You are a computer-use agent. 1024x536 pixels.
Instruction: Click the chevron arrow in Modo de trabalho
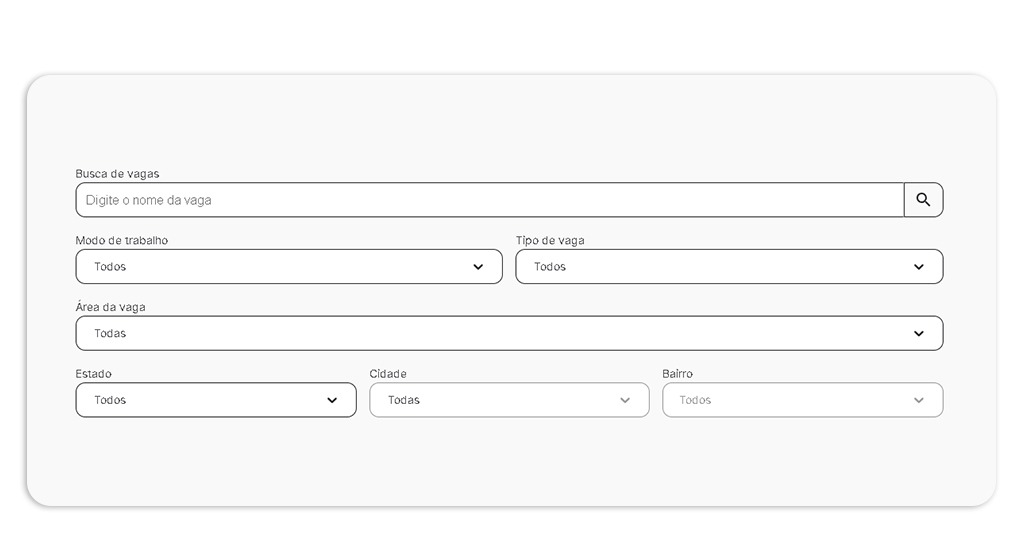(x=478, y=267)
